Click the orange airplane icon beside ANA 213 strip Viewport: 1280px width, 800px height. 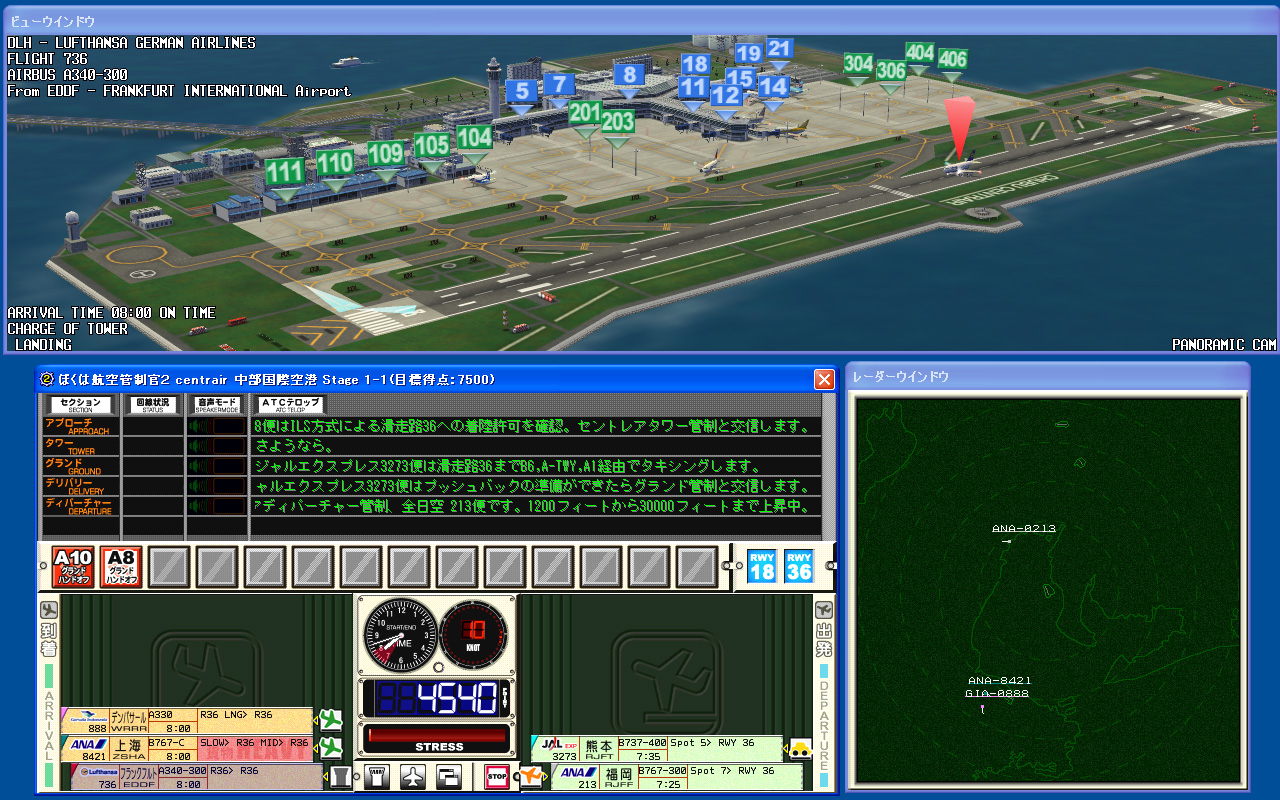pos(532,776)
